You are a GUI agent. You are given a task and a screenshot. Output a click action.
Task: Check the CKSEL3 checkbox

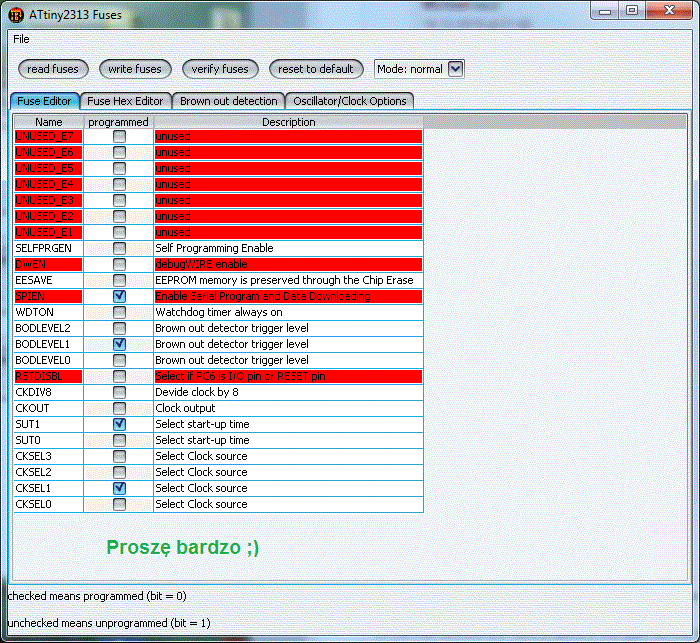119,456
